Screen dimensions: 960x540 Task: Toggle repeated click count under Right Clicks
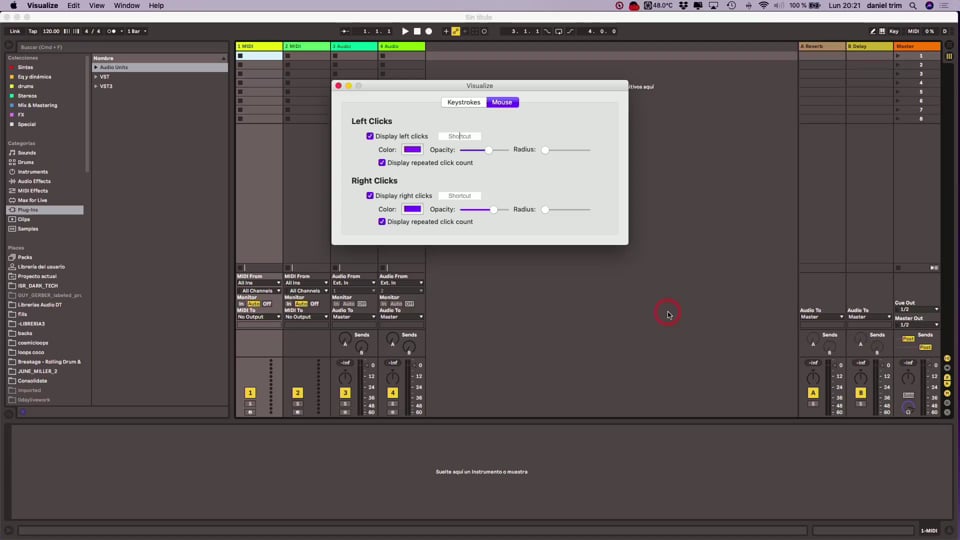[x=382, y=222]
